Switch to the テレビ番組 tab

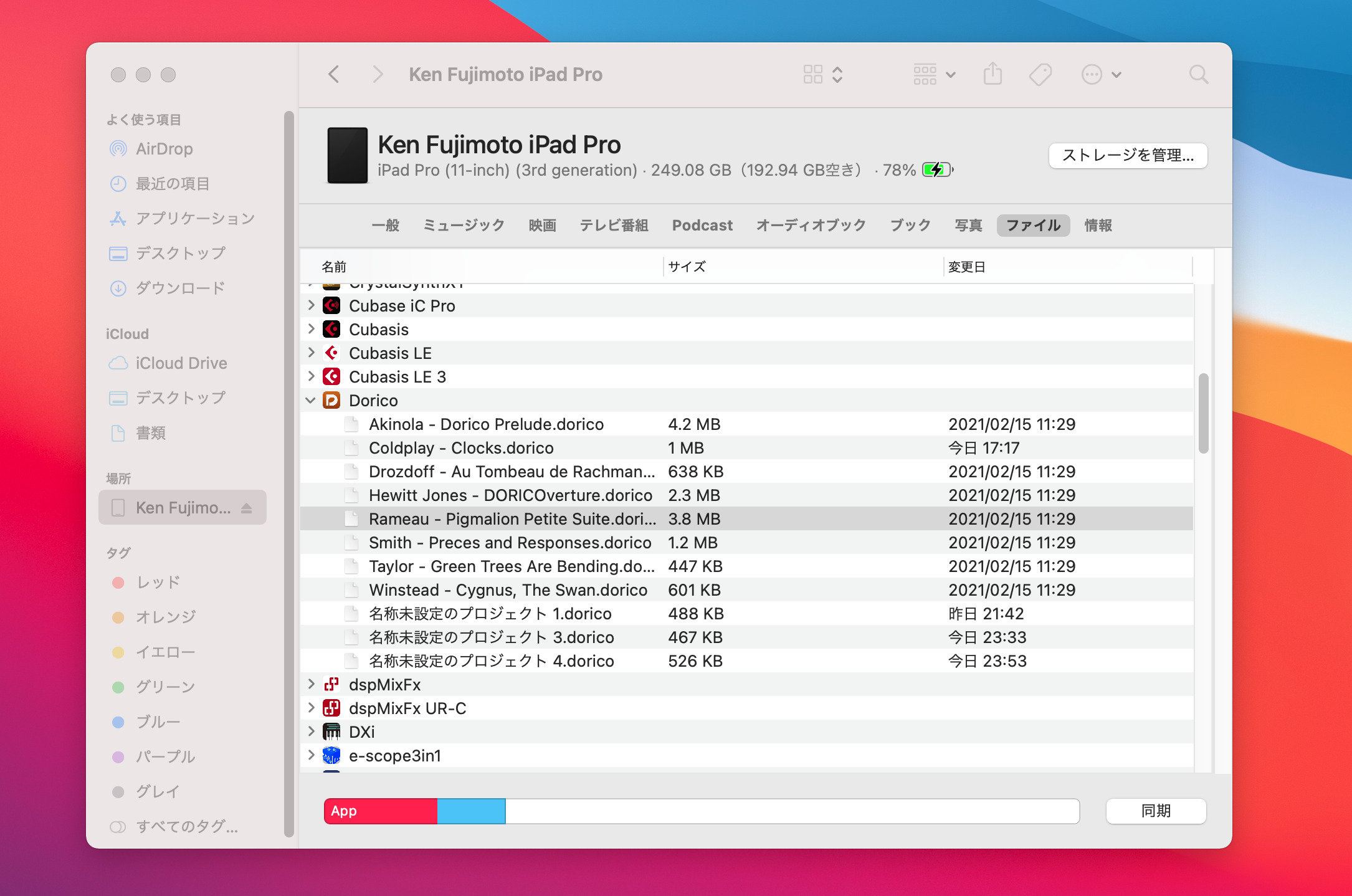point(614,225)
